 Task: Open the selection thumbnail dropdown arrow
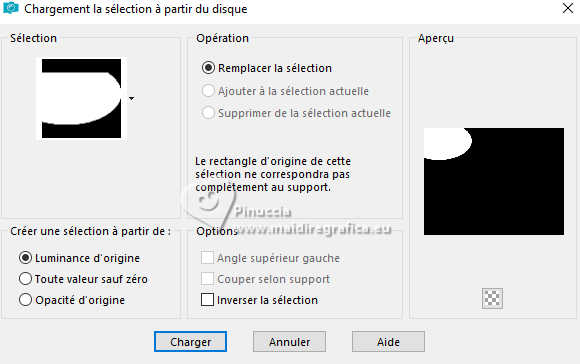(131, 98)
